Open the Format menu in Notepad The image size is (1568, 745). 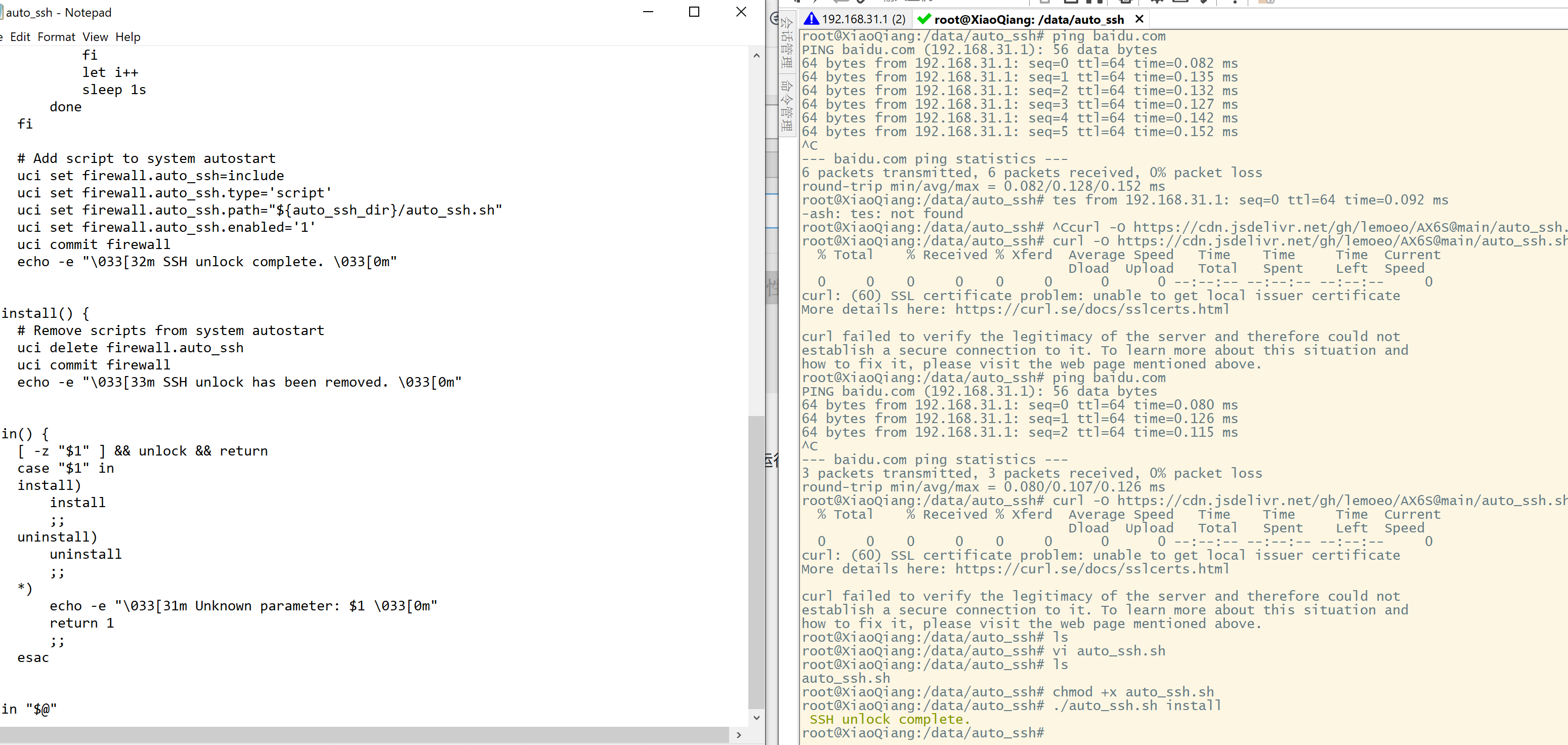[56, 37]
